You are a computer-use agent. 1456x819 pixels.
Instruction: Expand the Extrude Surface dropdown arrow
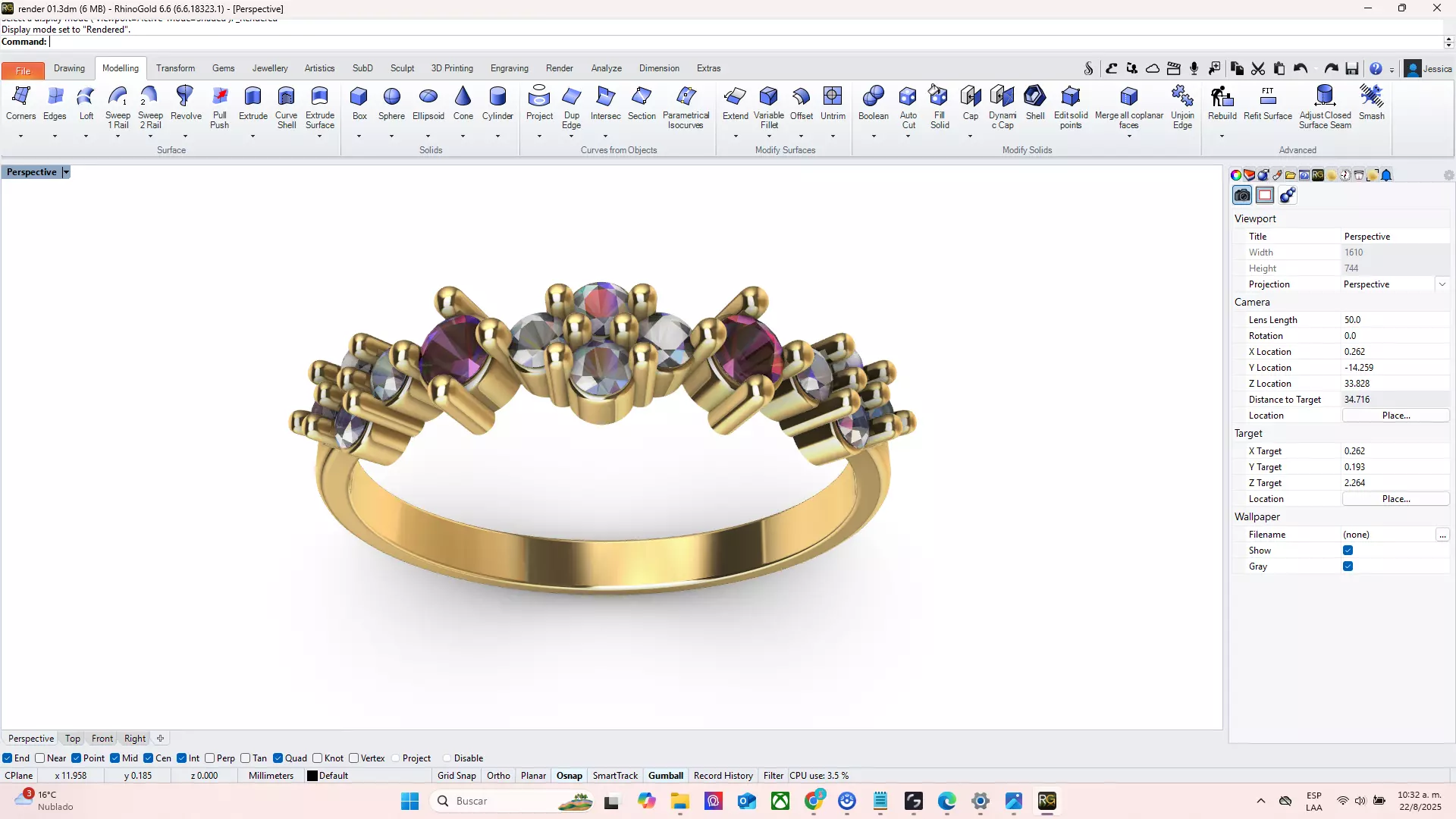(319, 136)
